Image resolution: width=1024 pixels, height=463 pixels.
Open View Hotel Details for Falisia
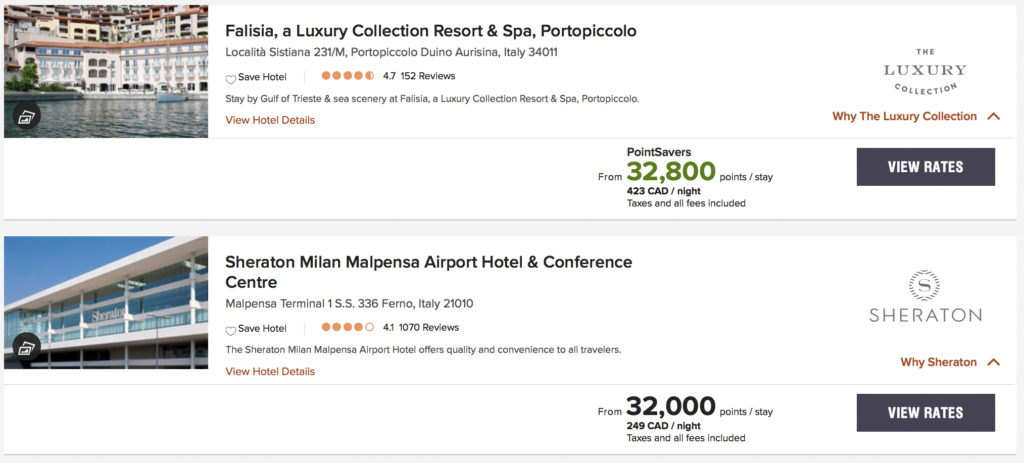pyautogui.click(x=270, y=120)
